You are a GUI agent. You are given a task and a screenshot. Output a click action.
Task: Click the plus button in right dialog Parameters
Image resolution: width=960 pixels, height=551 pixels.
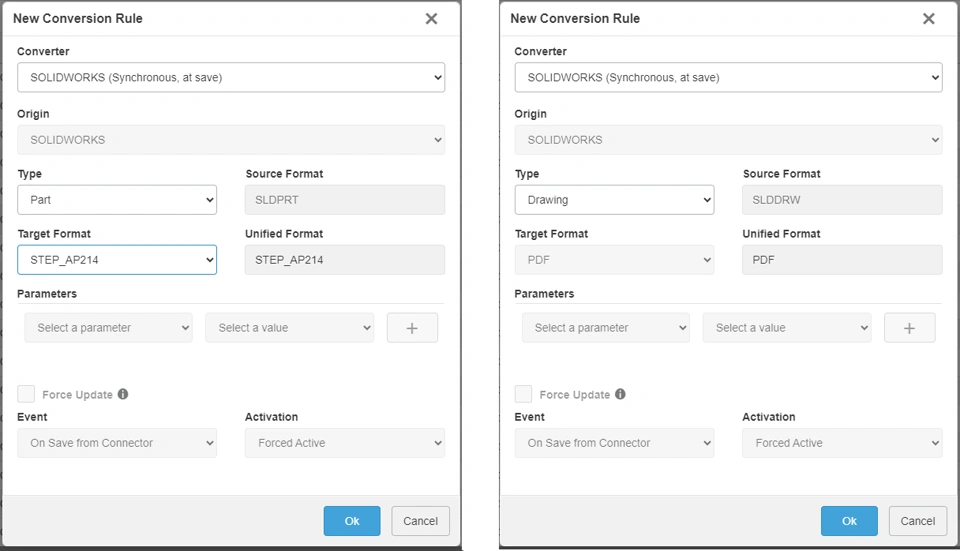pos(909,328)
